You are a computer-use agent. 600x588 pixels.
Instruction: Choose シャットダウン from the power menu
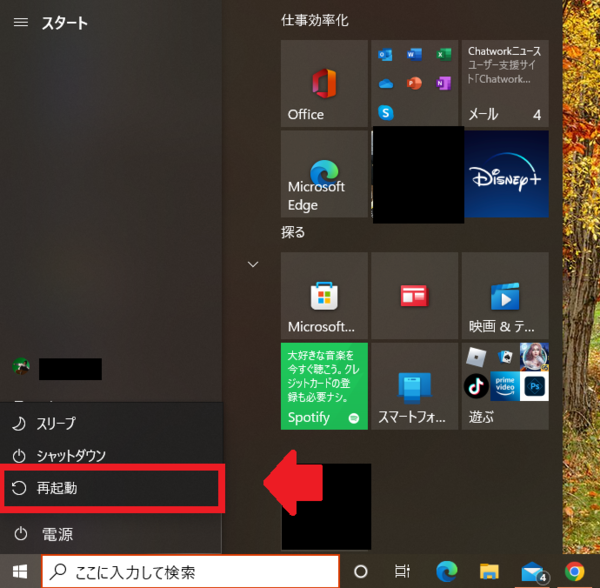click(x=111, y=455)
